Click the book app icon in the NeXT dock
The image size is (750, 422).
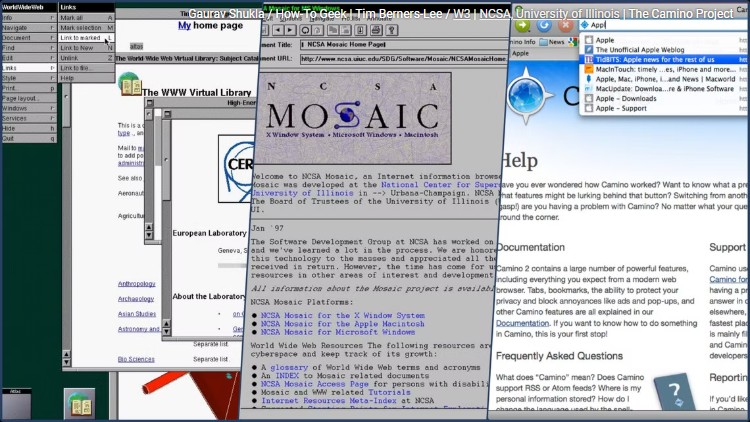79,404
